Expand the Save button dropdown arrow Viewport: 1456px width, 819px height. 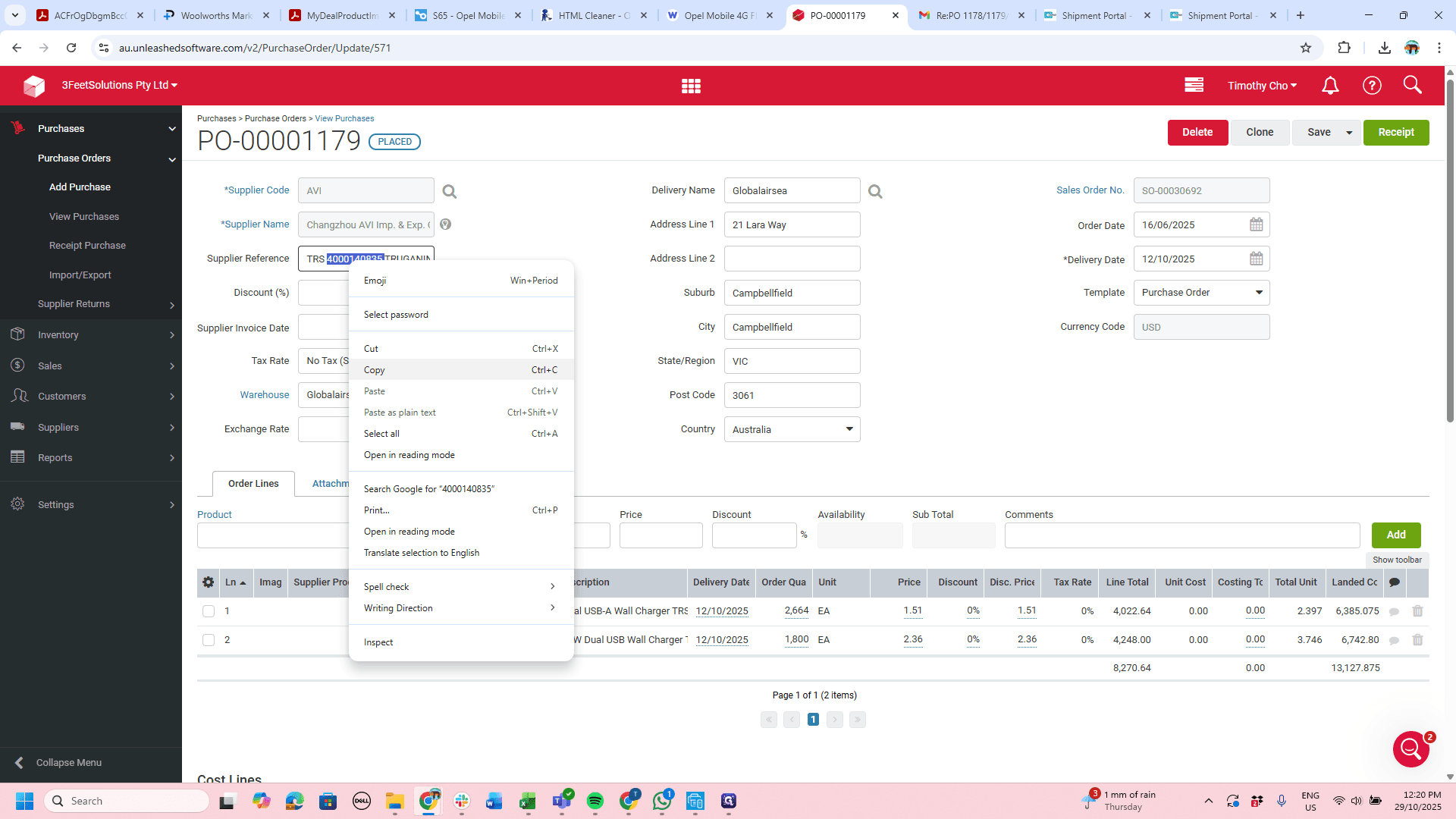(x=1349, y=133)
